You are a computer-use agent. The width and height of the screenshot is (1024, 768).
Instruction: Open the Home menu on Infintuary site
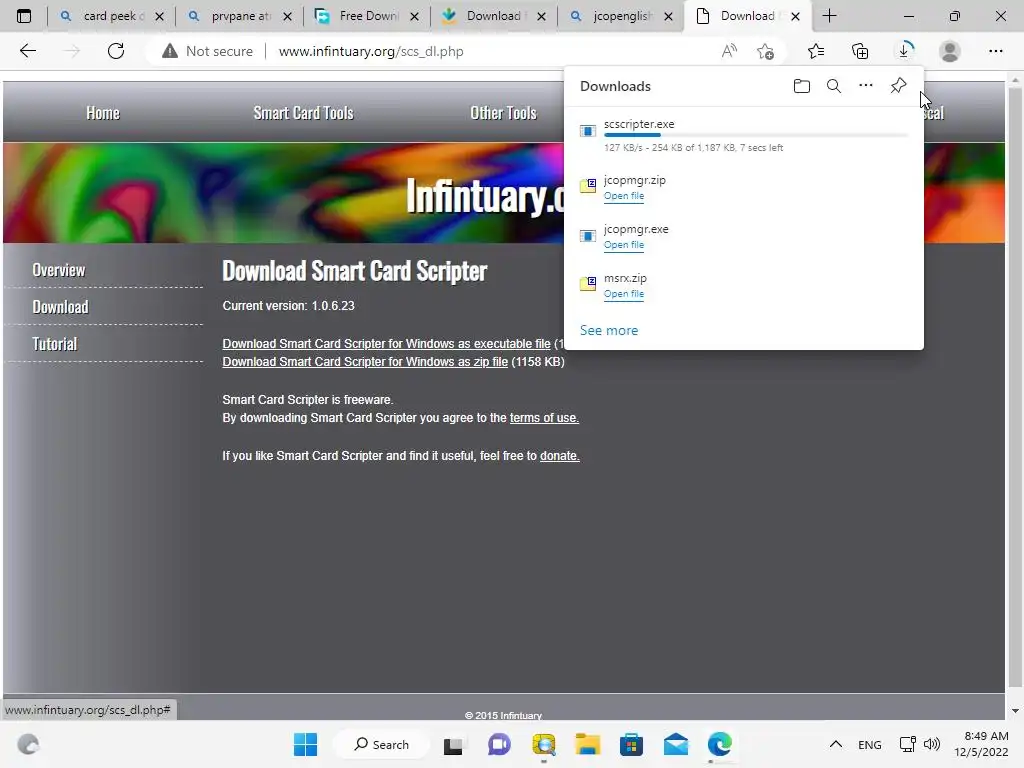[103, 113]
